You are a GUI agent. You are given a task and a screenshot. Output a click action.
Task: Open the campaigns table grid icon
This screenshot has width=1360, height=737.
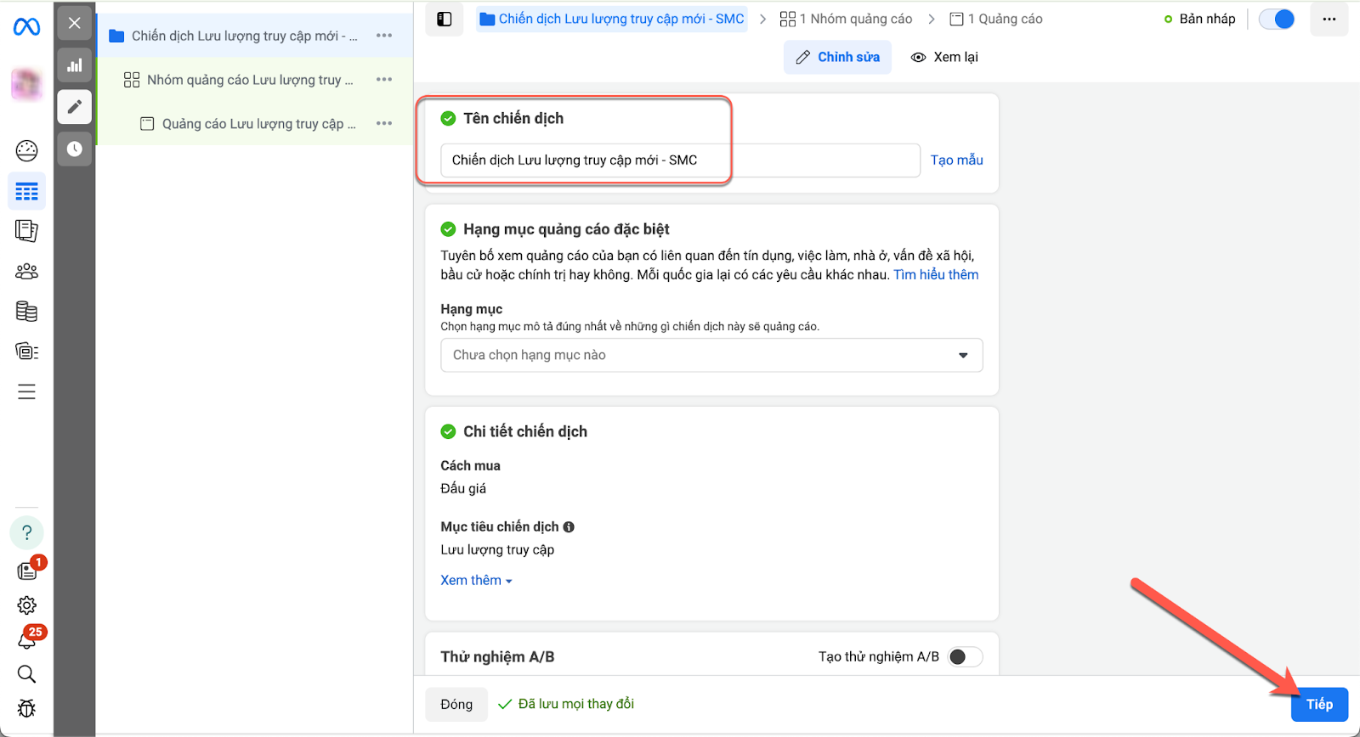(27, 191)
